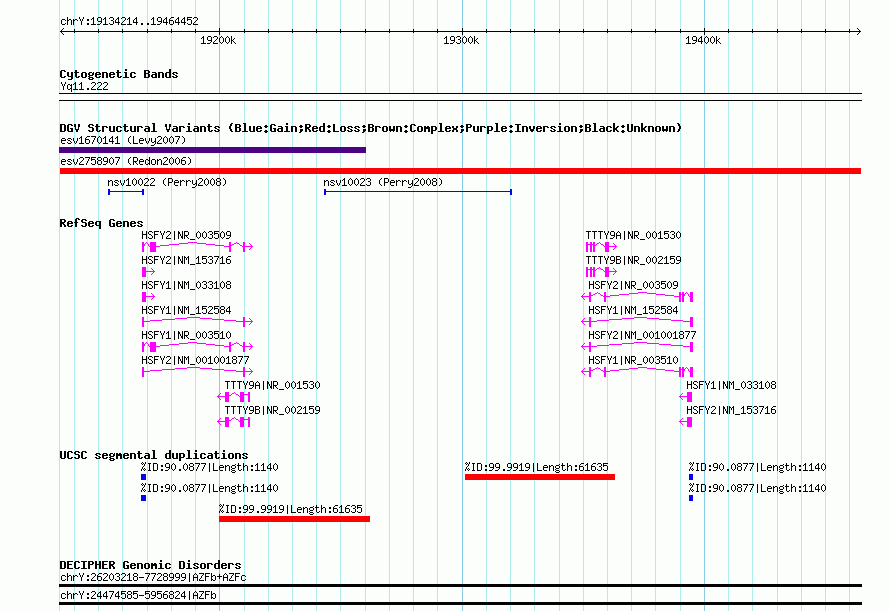Viewport: 890px width, 611px height.
Task: Click the Yq11.222 cytogenetic band label
Action: [x=84, y=86]
